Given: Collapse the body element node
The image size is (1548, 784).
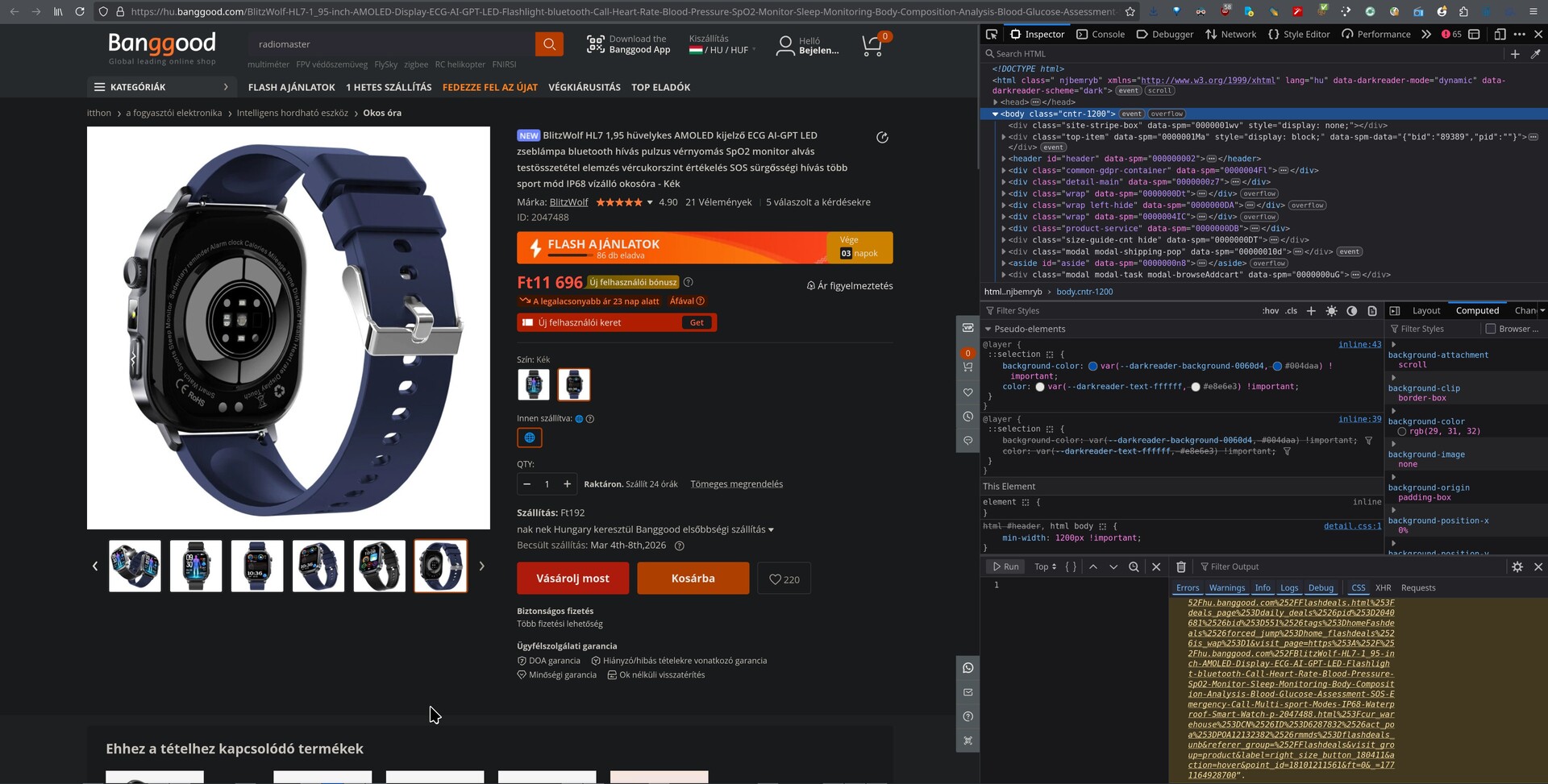Looking at the screenshot, I should click(x=995, y=114).
